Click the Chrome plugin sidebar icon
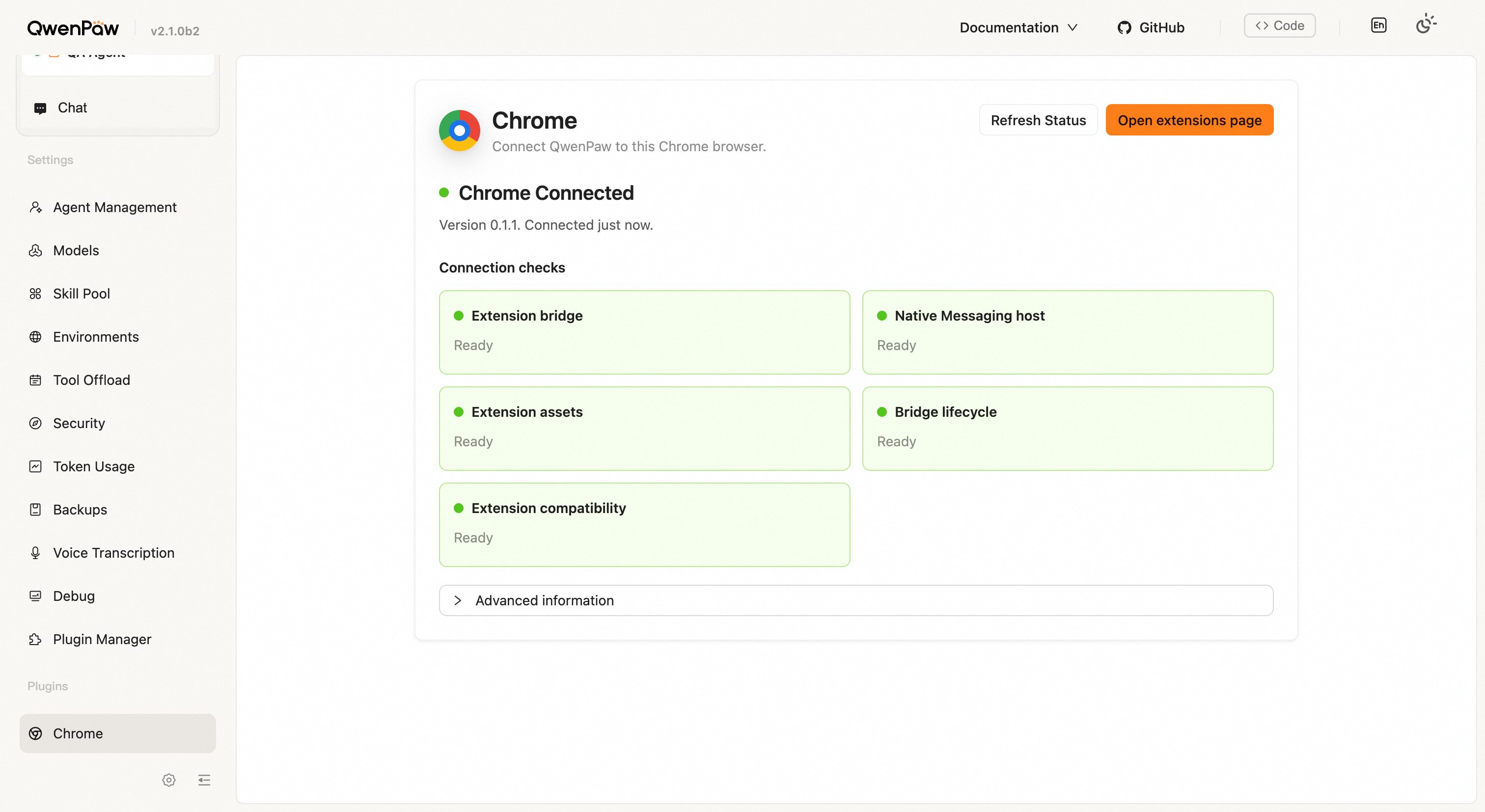Viewport: 1485px width, 812px height. pos(36,733)
